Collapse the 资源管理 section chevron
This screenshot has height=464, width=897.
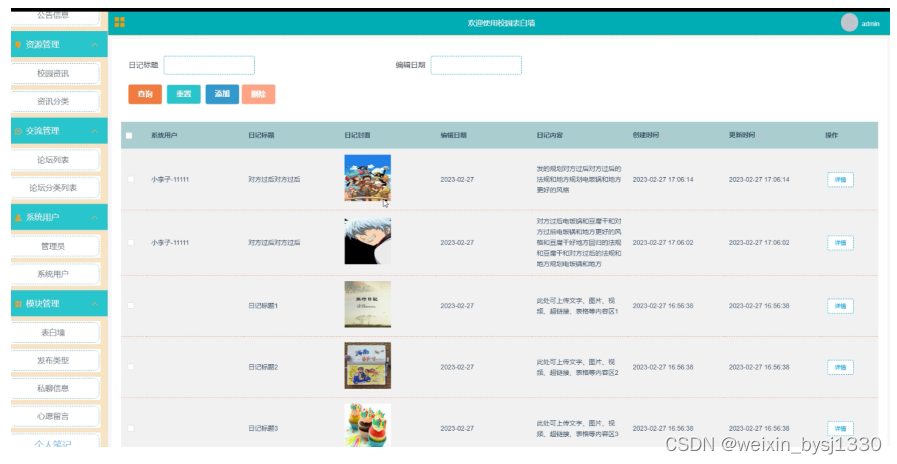pyautogui.click(x=94, y=45)
